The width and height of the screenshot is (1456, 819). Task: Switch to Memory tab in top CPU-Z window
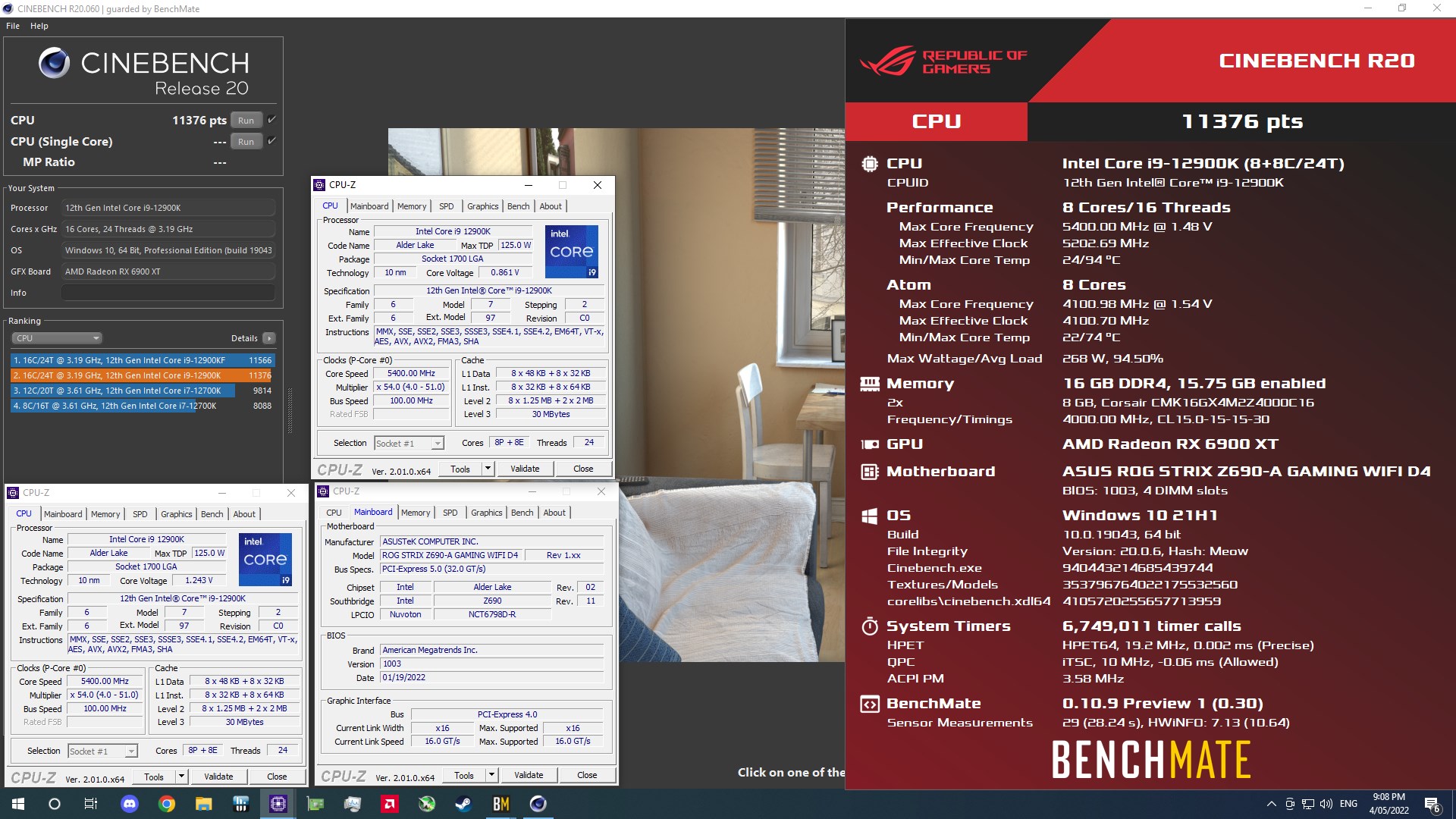[x=412, y=206]
